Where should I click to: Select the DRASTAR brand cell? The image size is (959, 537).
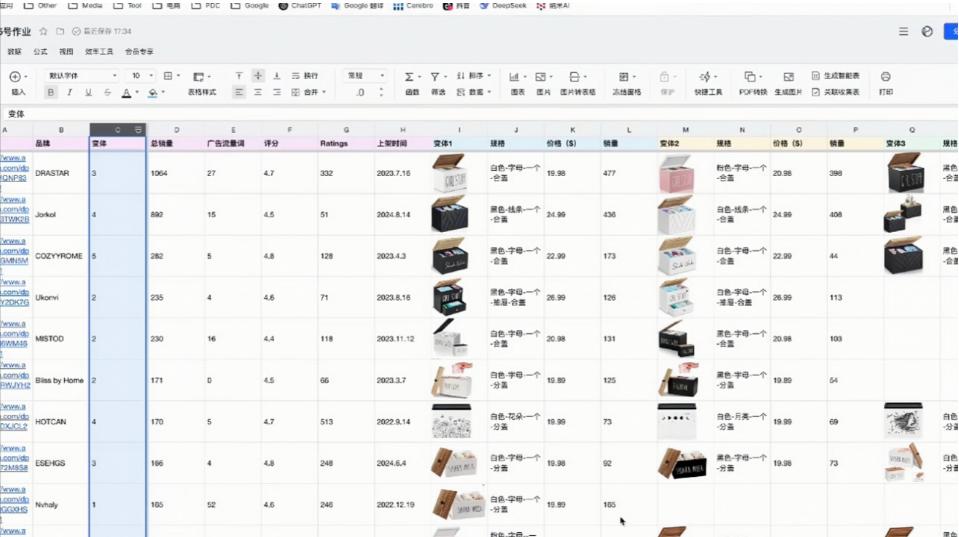click(x=61, y=173)
